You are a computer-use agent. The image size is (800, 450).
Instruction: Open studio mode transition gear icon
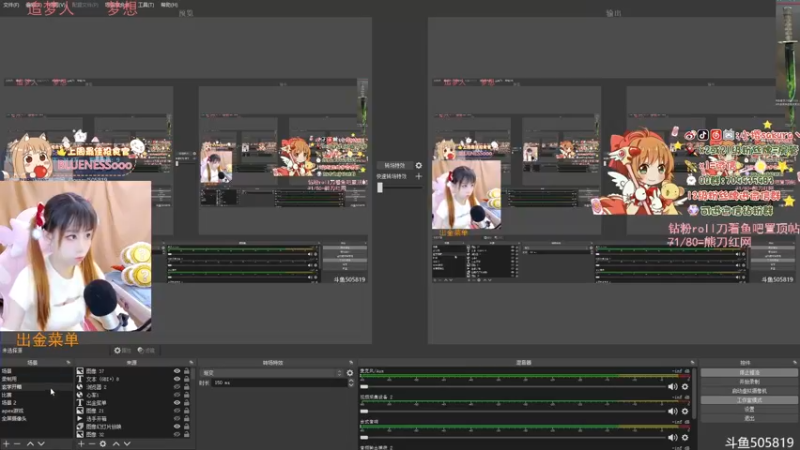419,165
